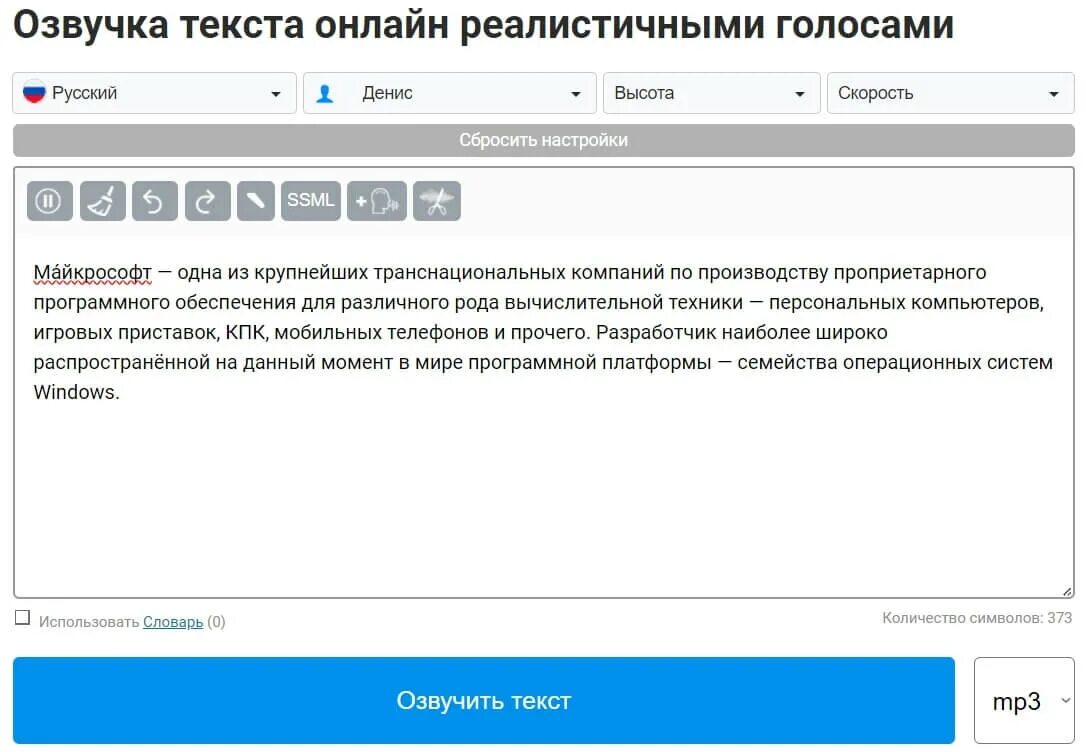Clear the text with the broom icon
Screen dimensions: 1086x752
pyautogui.click(x=103, y=202)
